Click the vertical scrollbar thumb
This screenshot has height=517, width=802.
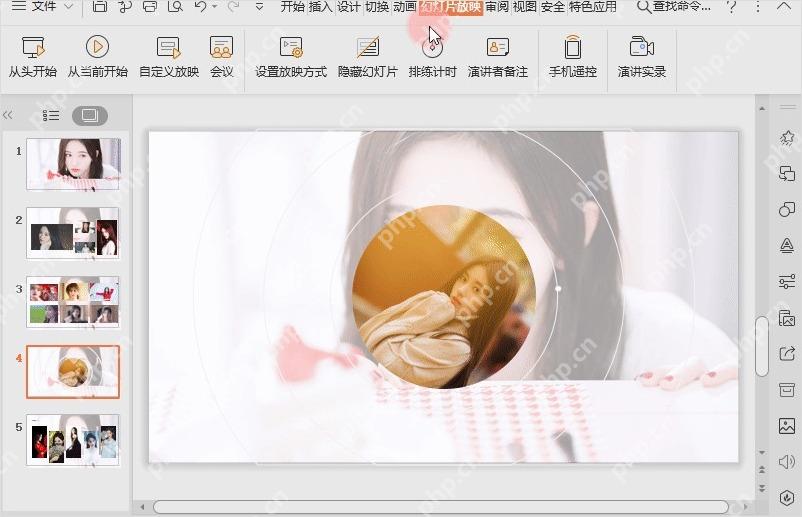[762, 346]
